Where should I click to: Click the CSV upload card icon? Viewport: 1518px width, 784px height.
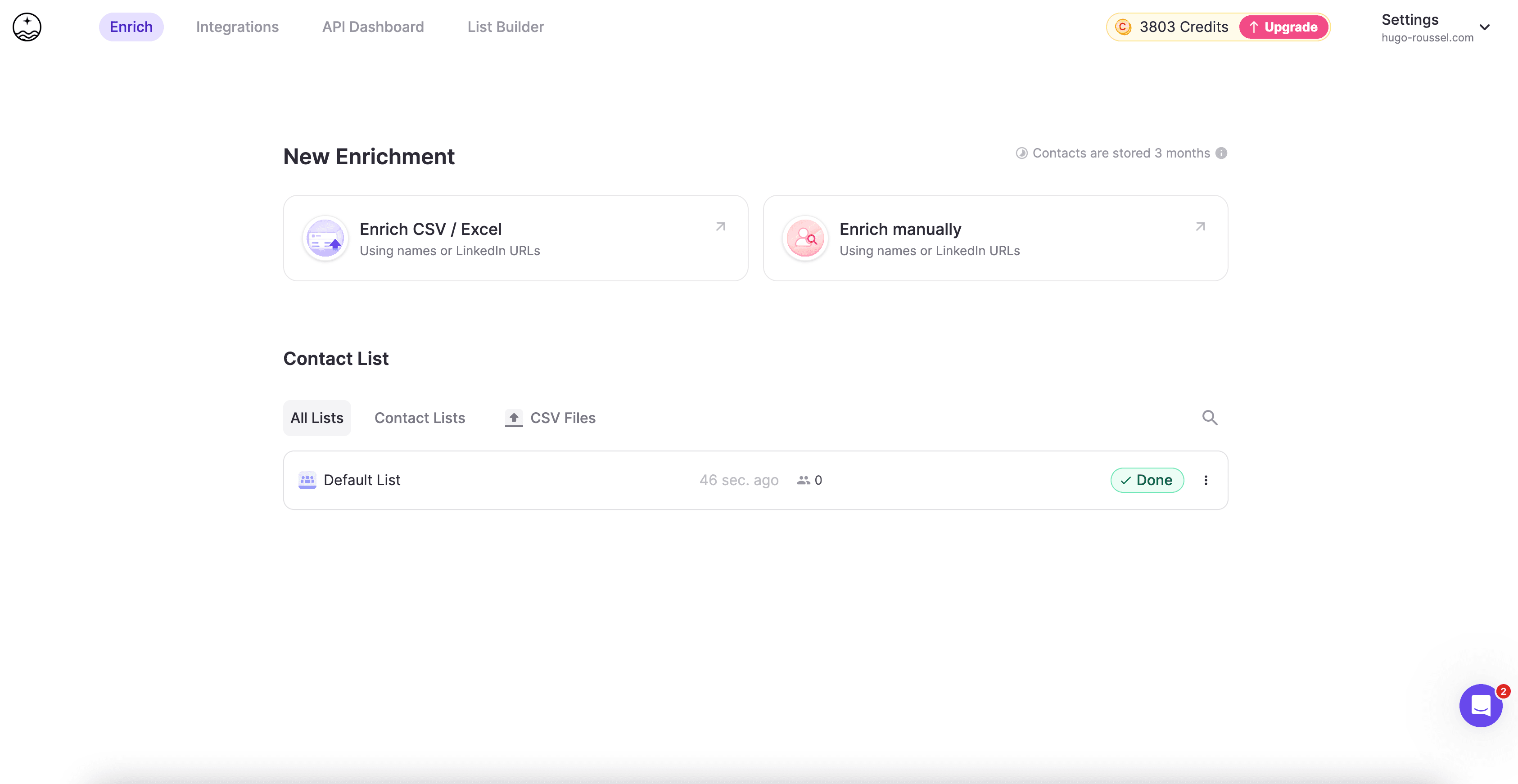[325, 239]
